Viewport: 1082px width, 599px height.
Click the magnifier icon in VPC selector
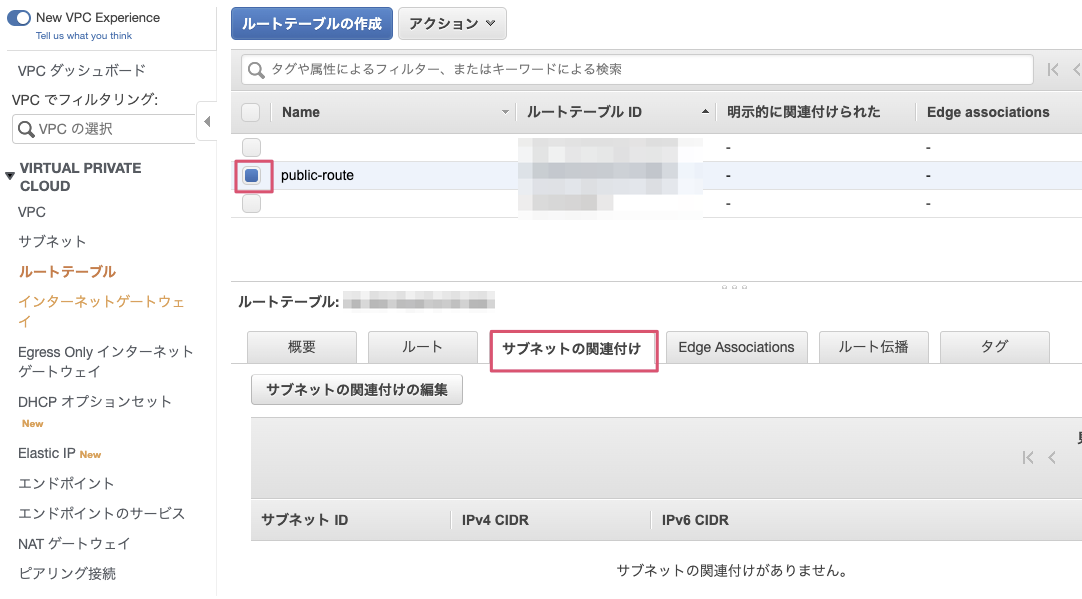tap(26, 129)
